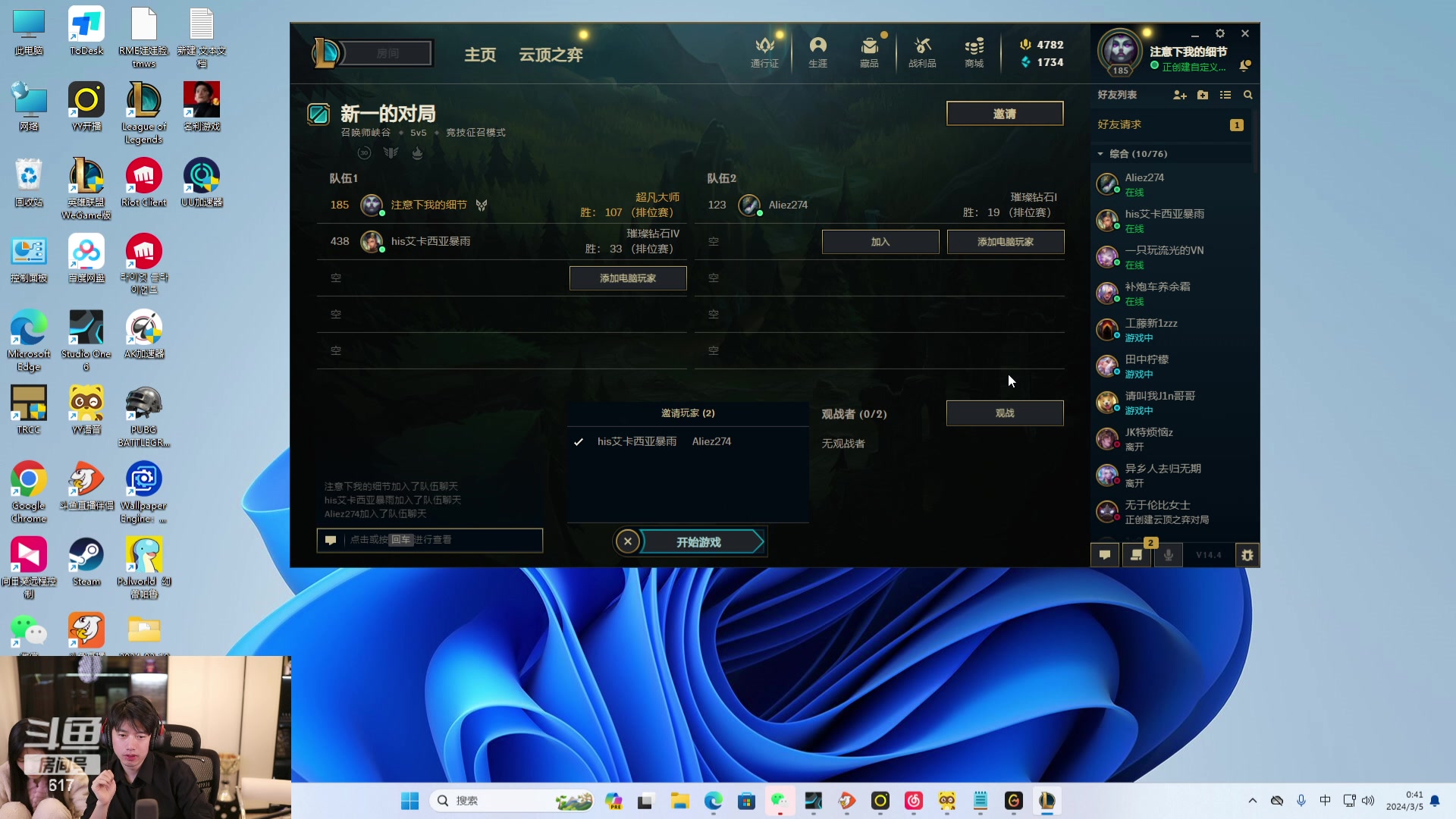Click the friend search magnifier icon
Viewport: 1456px width, 819px height.
1248,95
